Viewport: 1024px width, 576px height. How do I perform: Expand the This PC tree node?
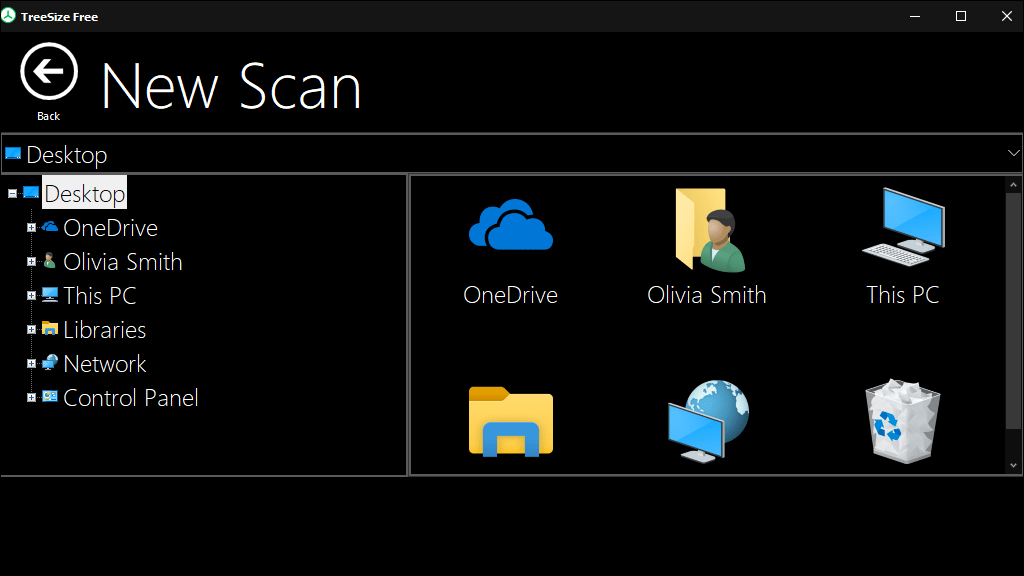pyautogui.click(x=31, y=295)
